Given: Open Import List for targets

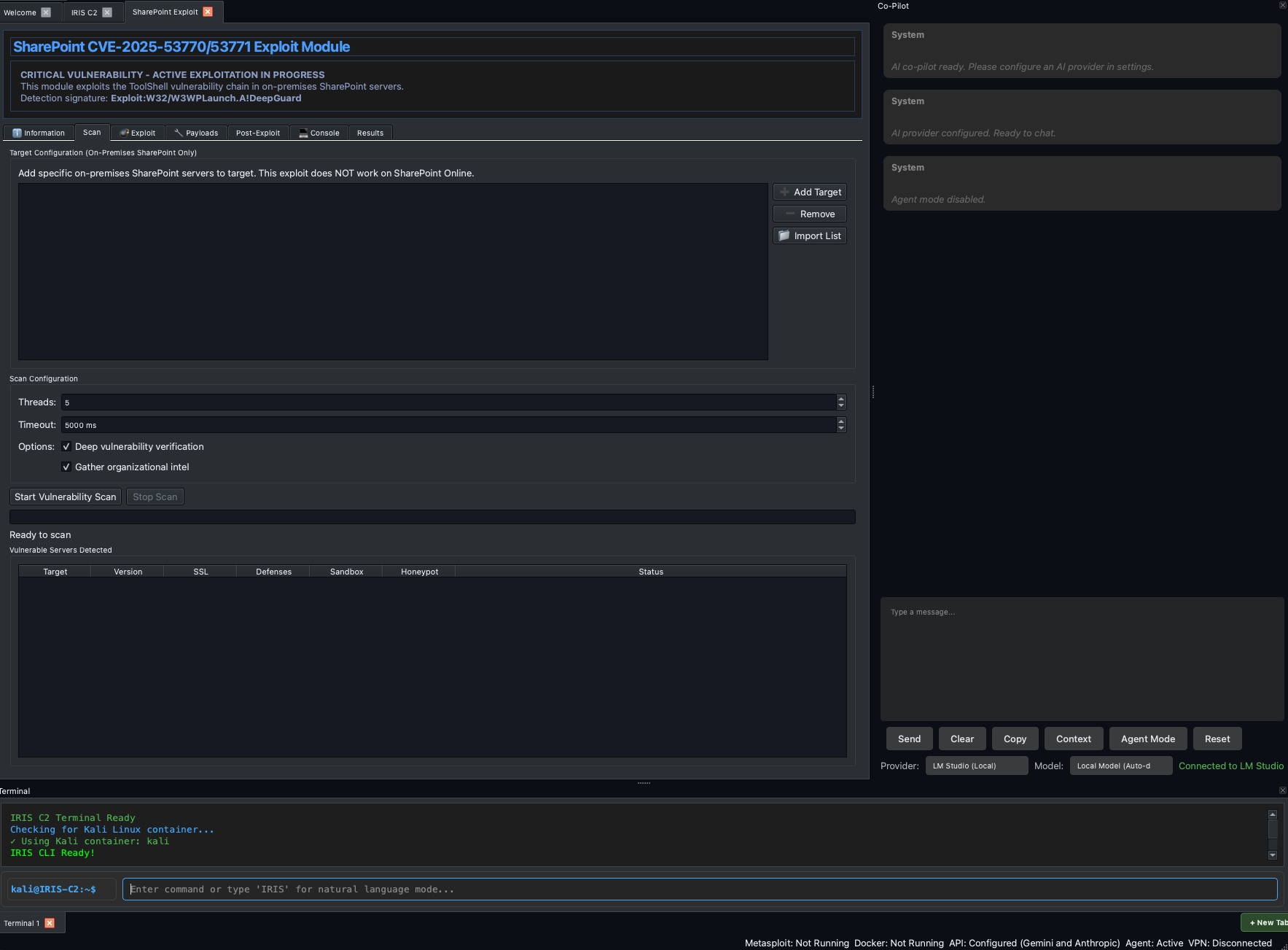Looking at the screenshot, I should (810, 235).
